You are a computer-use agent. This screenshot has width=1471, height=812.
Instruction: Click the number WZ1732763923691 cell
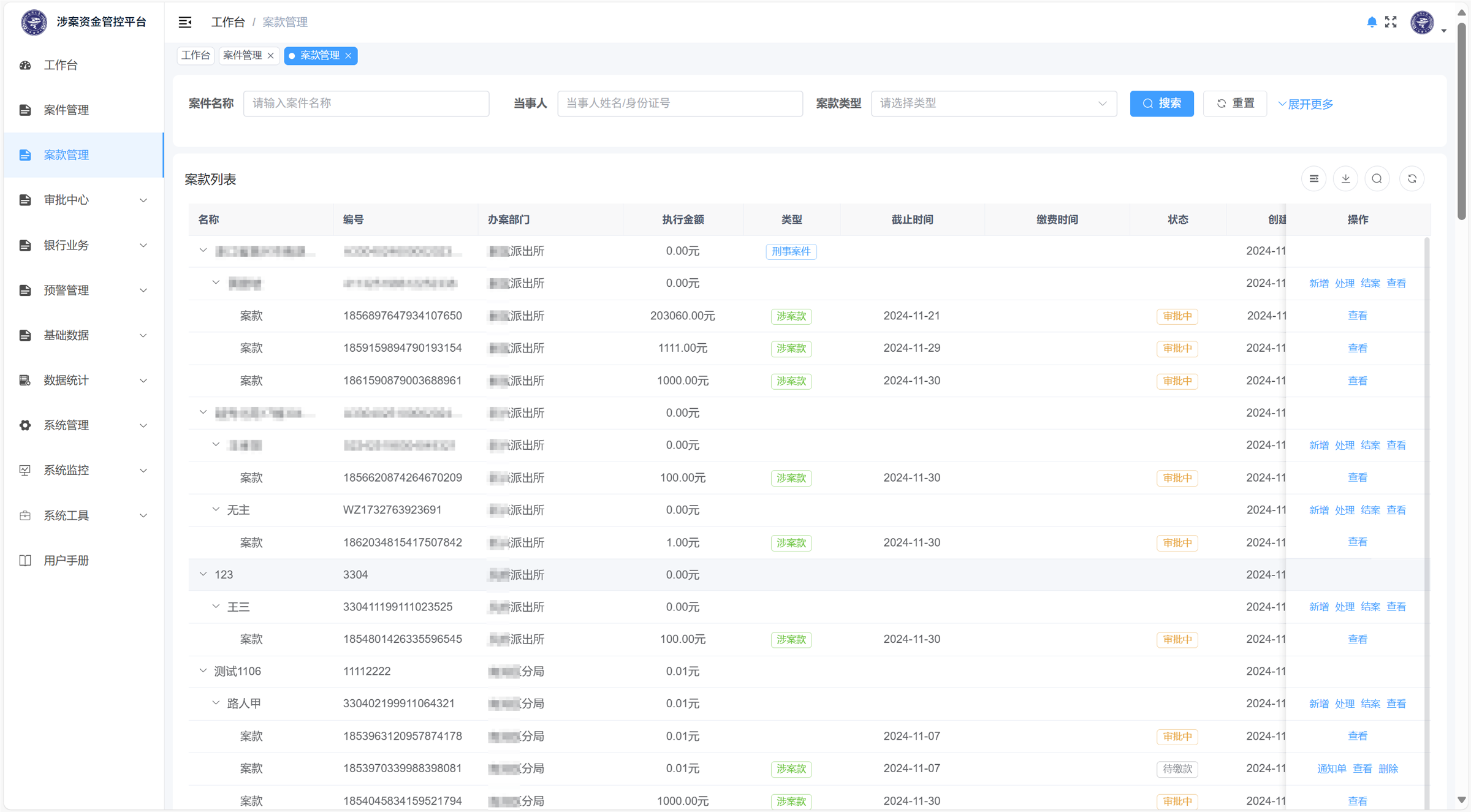pos(392,510)
